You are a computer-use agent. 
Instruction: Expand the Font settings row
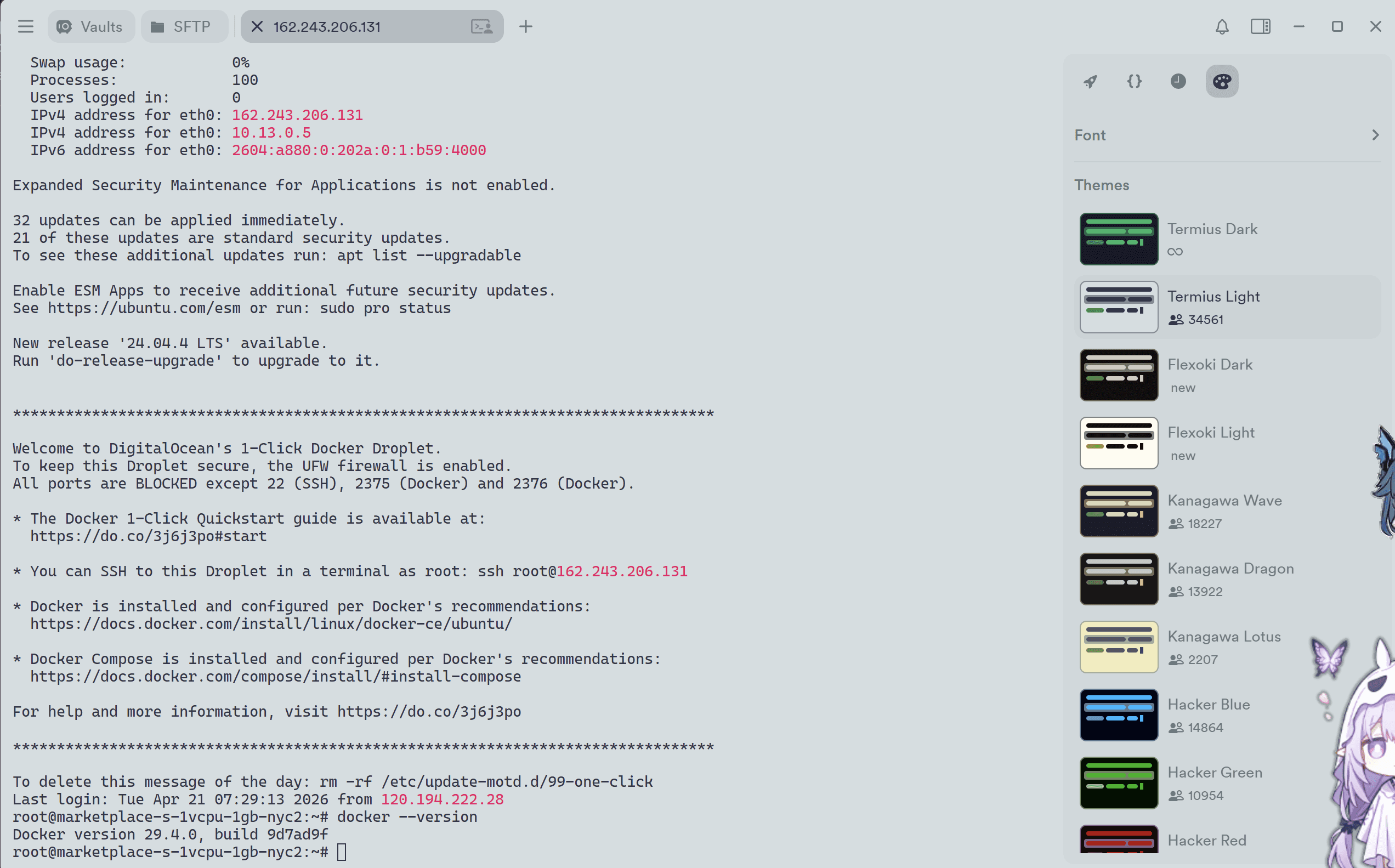[x=1227, y=135]
